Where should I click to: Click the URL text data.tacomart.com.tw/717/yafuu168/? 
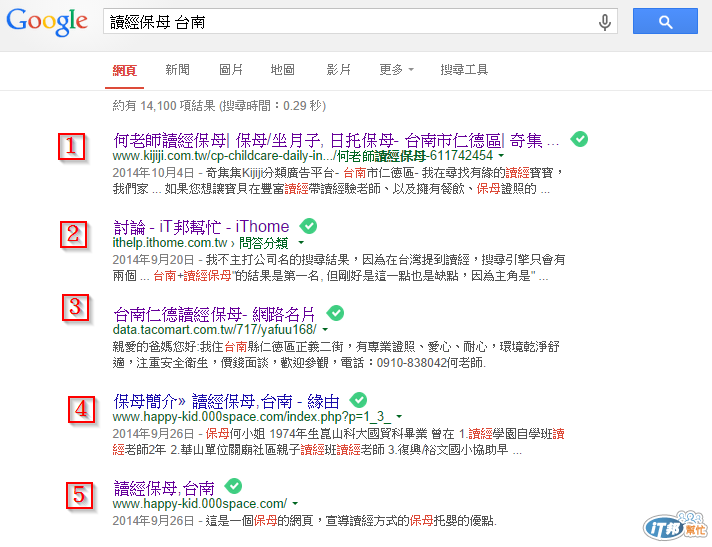pyautogui.click(x=214, y=330)
